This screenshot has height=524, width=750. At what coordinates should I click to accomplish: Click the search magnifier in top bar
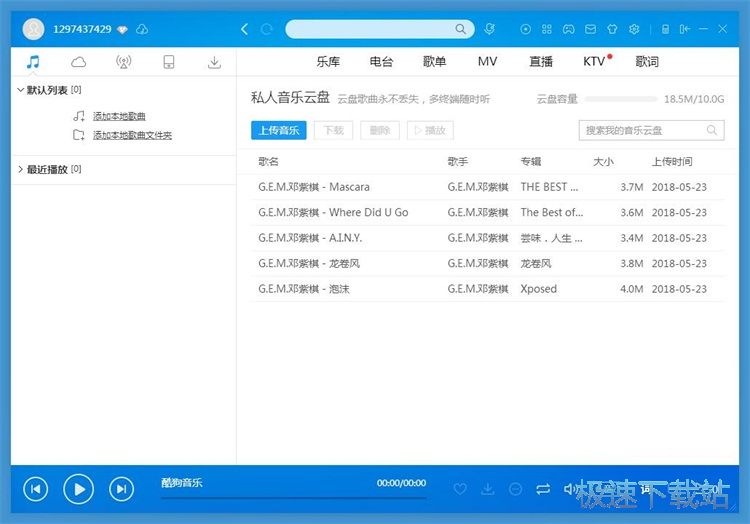[460, 29]
